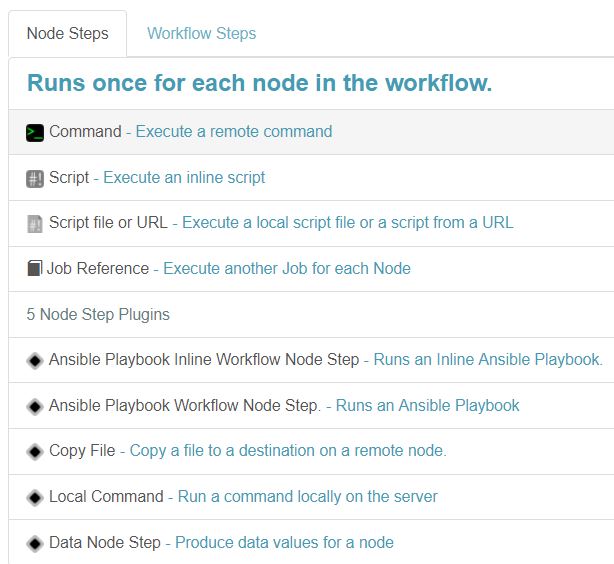Screen dimensions: 614x564
Task: Choose 'Execute an inline script' link
Action: 184,178
